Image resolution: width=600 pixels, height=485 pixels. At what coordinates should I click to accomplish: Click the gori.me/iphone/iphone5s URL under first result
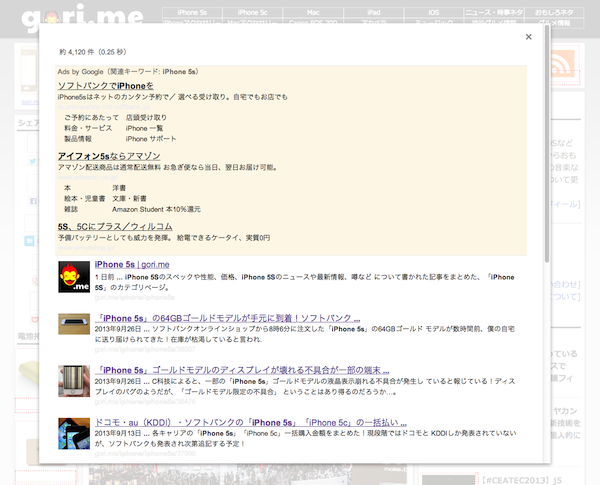coord(135,297)
